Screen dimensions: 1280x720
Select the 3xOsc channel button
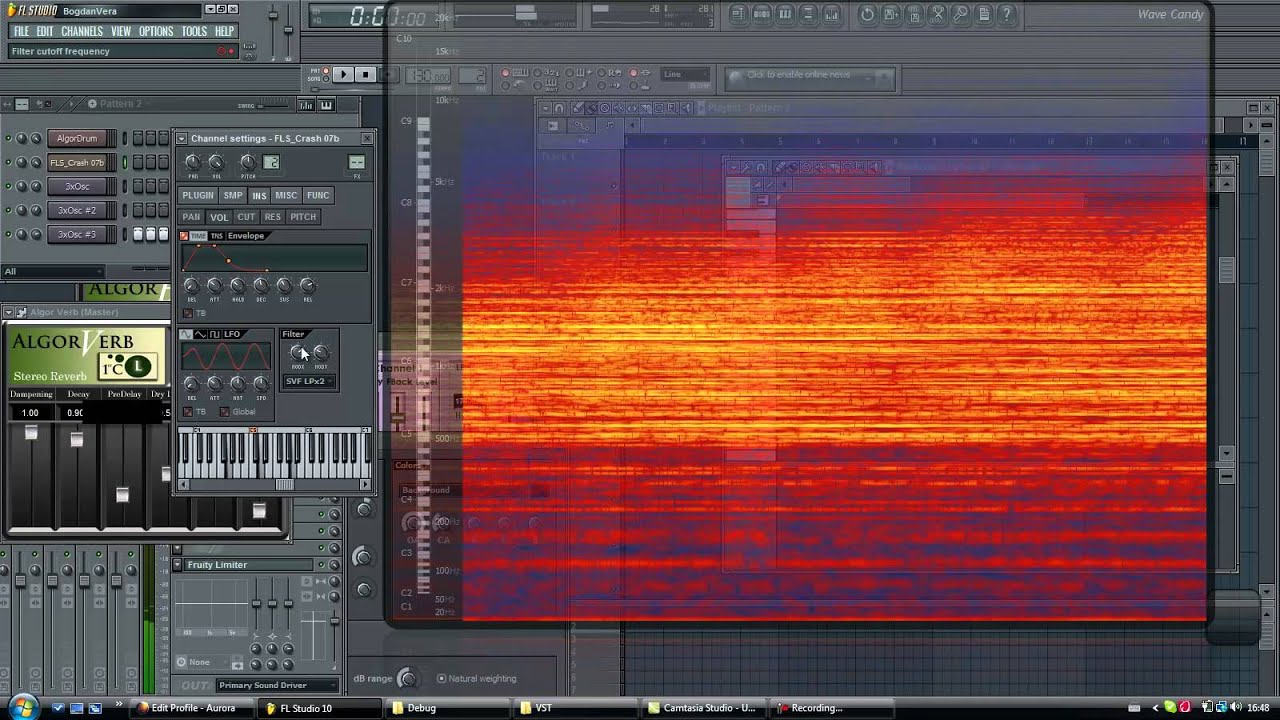pos(82,186)
